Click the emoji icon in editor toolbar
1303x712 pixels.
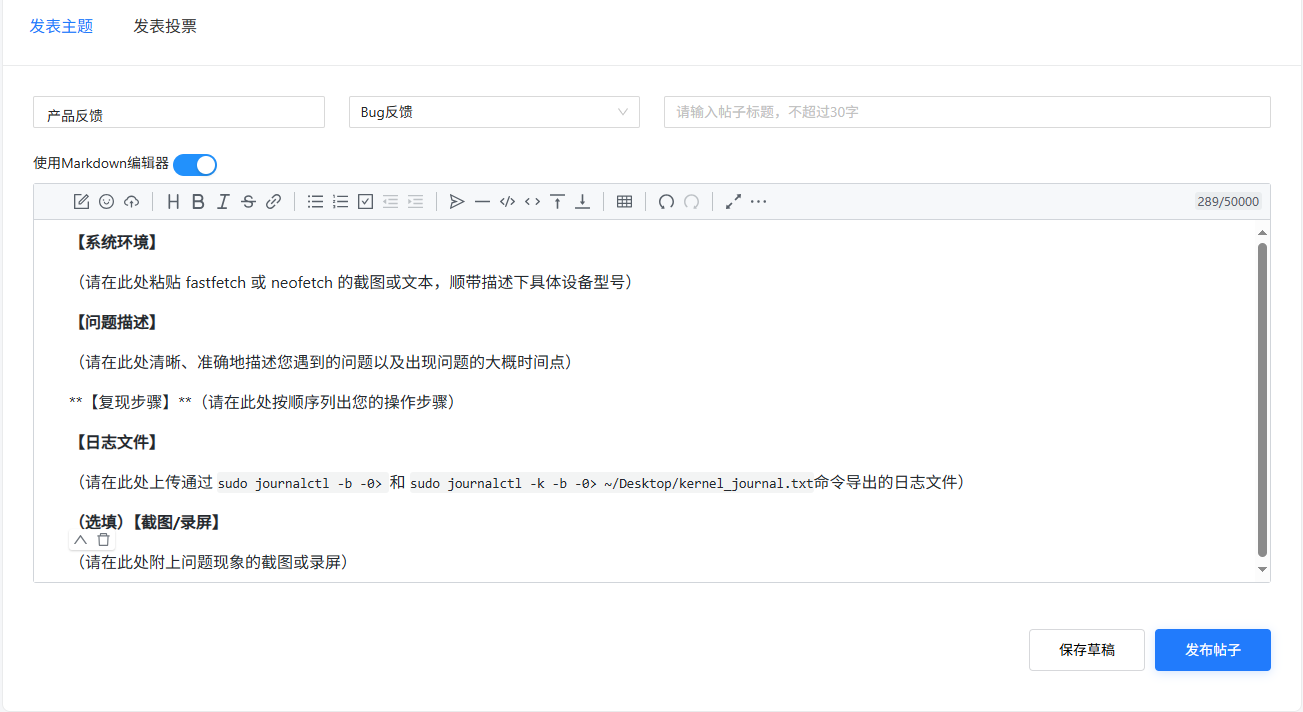(106, 202)
